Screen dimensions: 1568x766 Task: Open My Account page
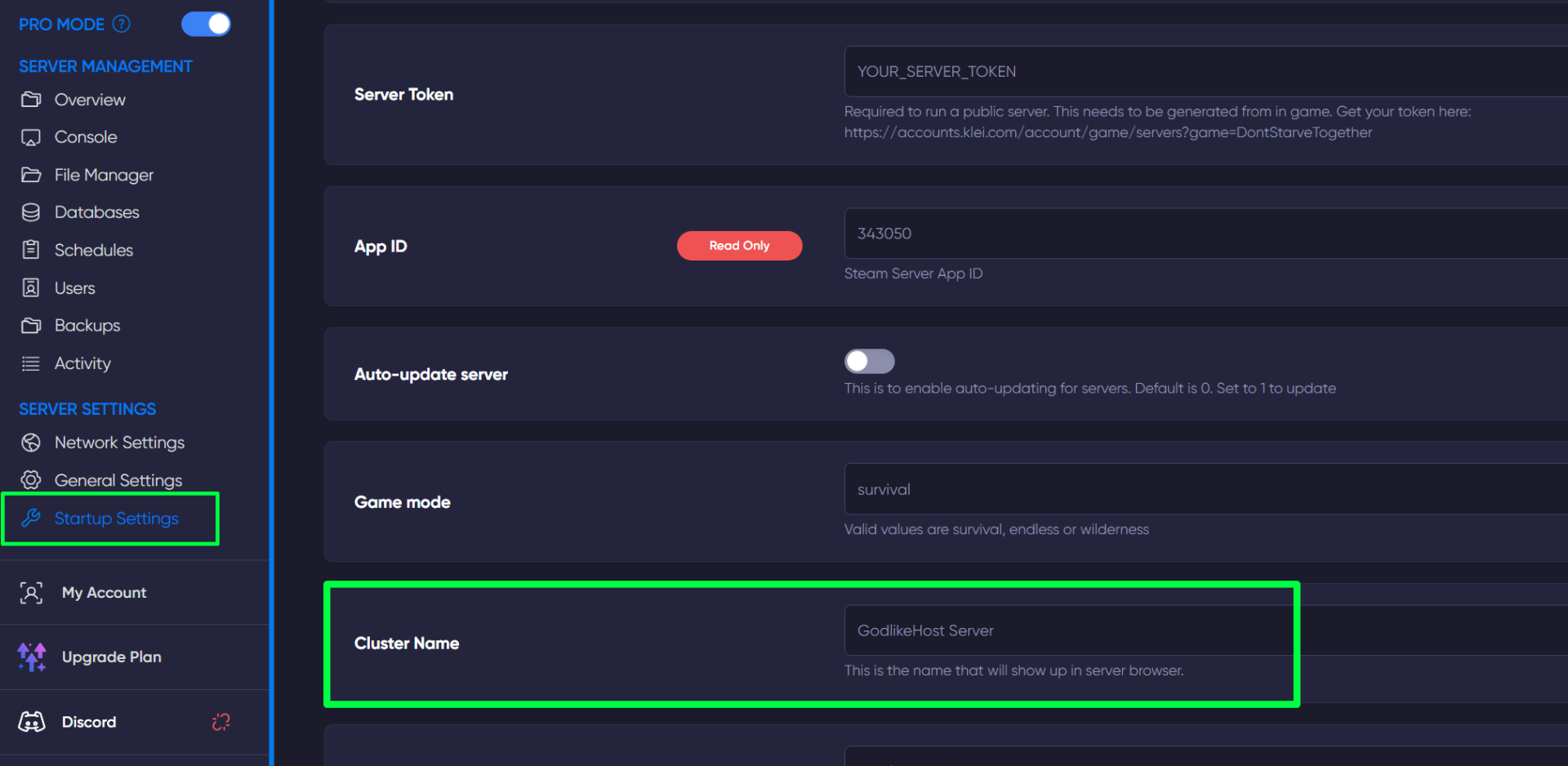(x=104, y=593)
